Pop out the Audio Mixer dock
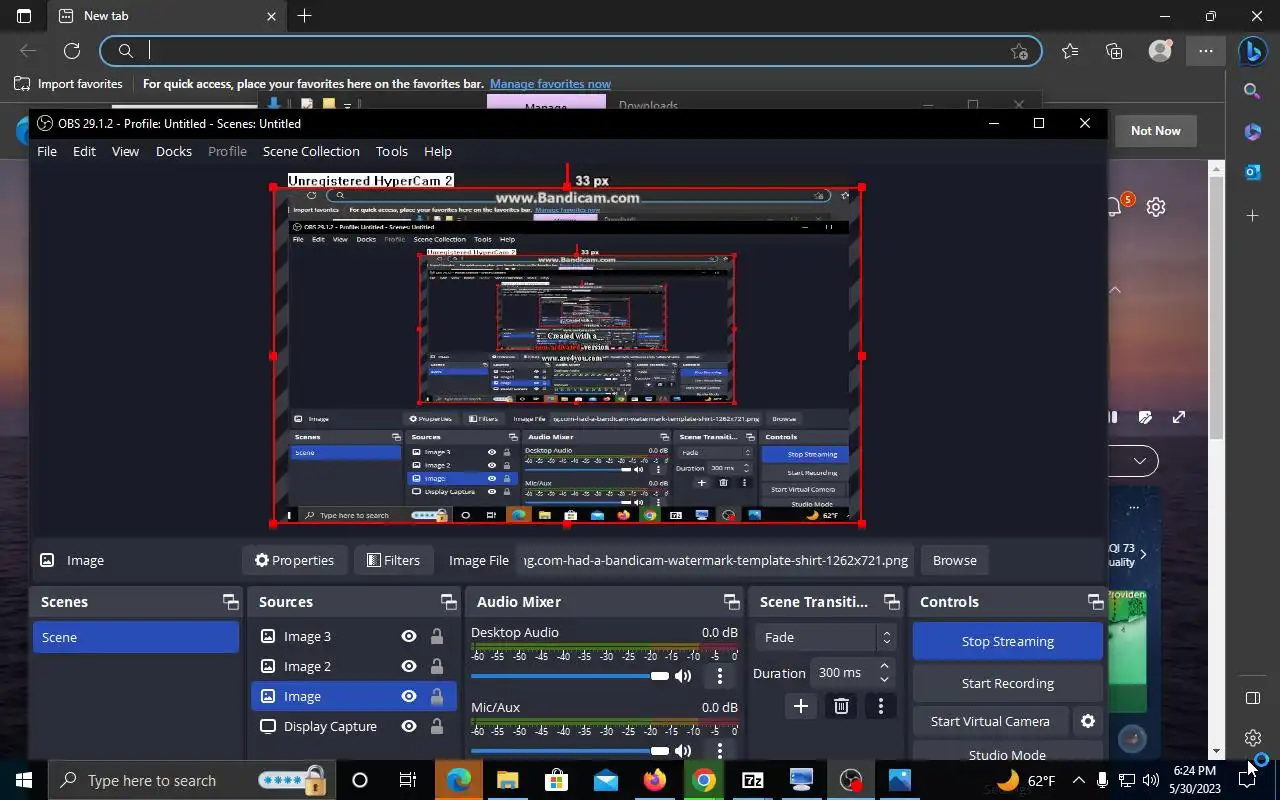This screenshot has width=1280, height=800. click(731, 602)
